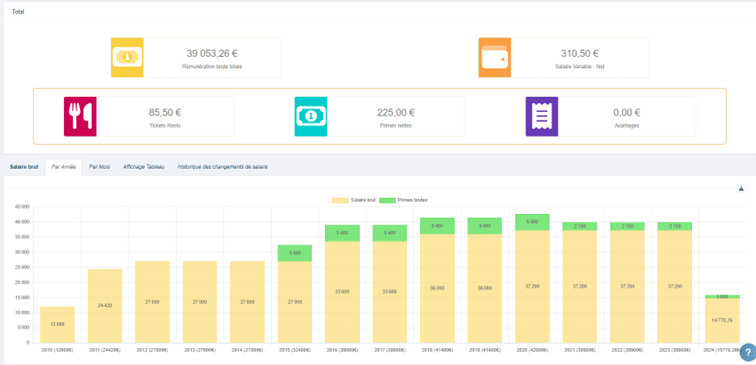Toggle the Primes brutes legend swatch
Image resolution: width=756 pixels, height=365 pixels.
click(x=387, y=200)
